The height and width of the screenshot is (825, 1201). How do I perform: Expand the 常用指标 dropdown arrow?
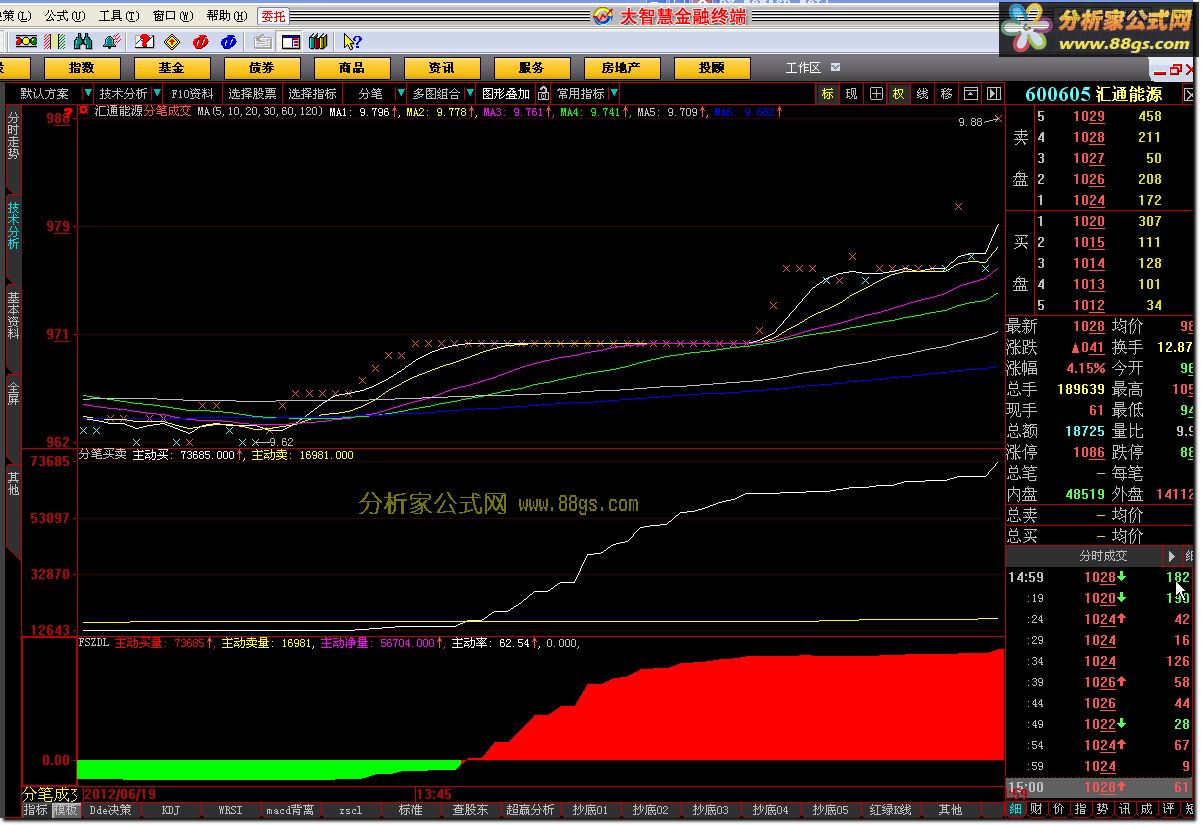tap(614, 93)
